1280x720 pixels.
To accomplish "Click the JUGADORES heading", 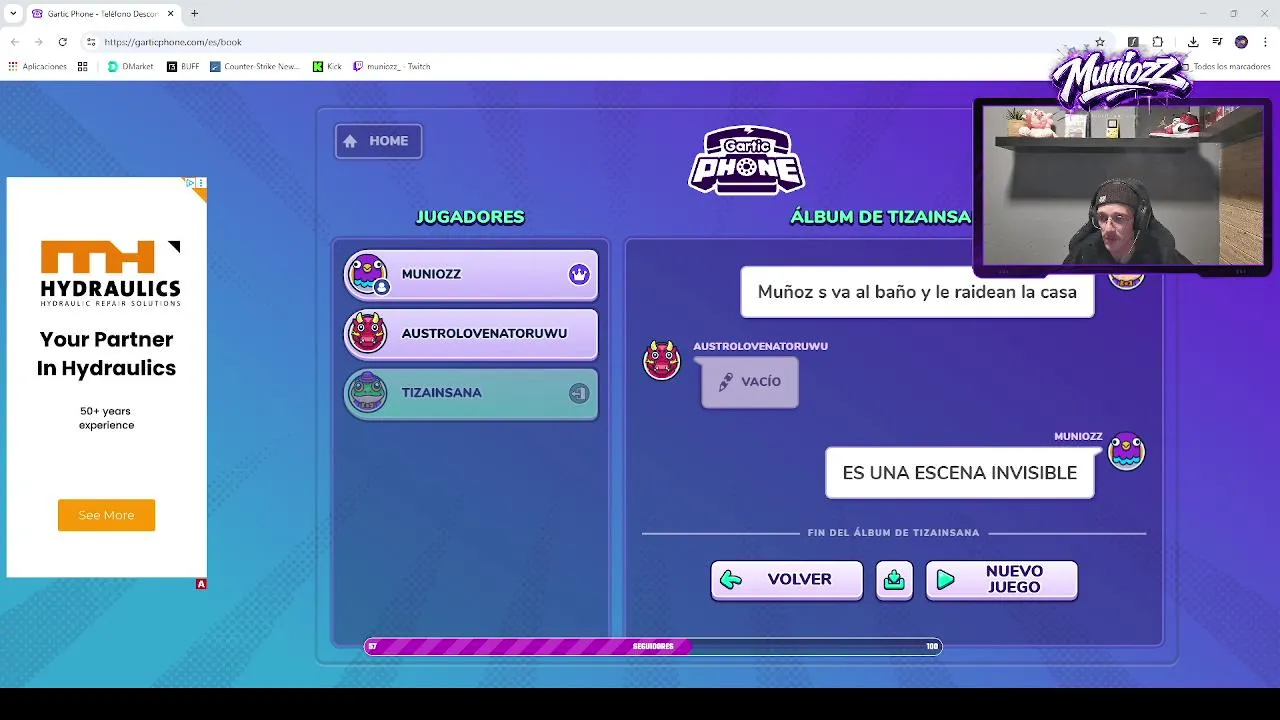I will pos(470,217).
